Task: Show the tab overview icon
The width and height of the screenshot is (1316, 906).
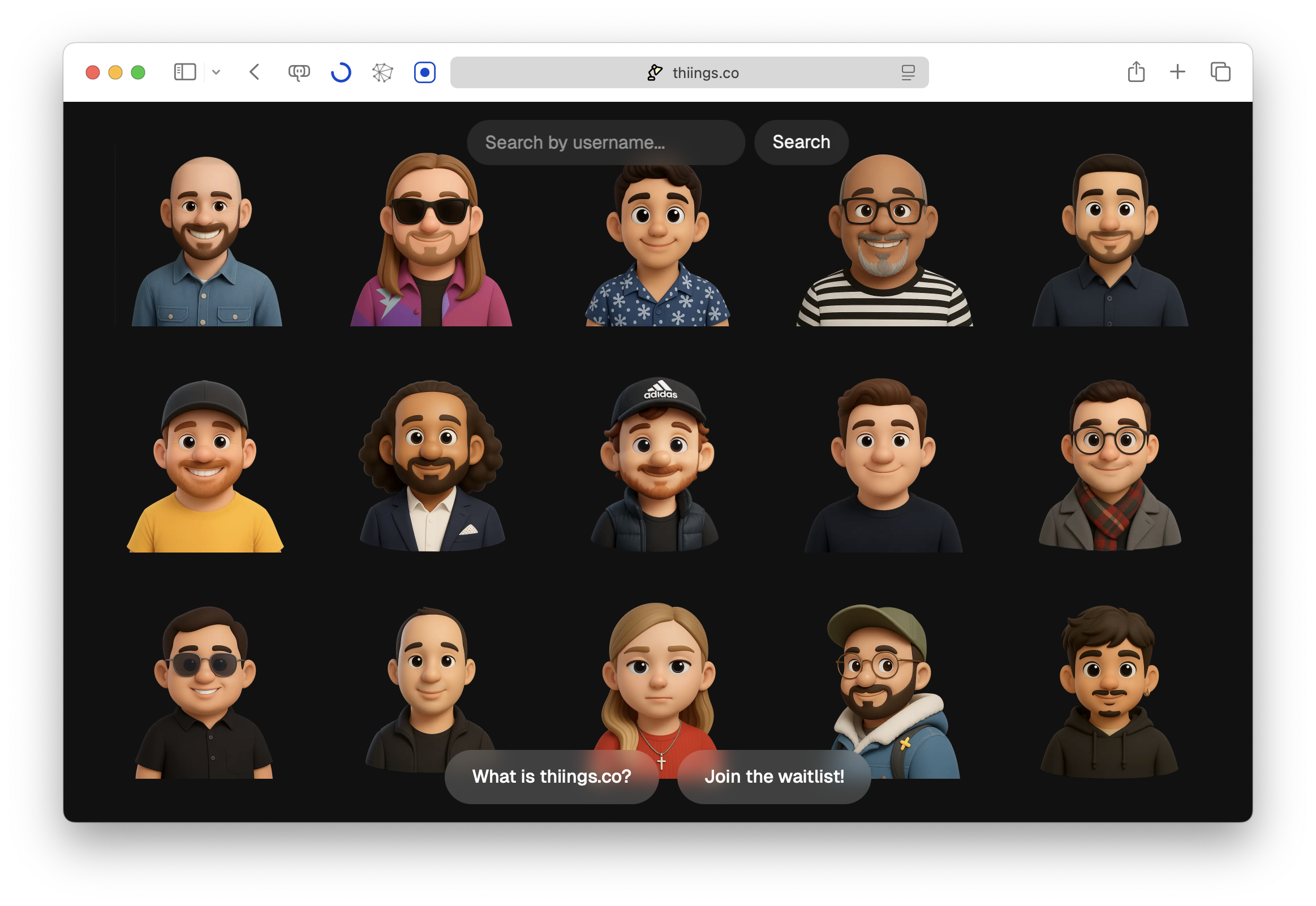Action: (1220, 72)
